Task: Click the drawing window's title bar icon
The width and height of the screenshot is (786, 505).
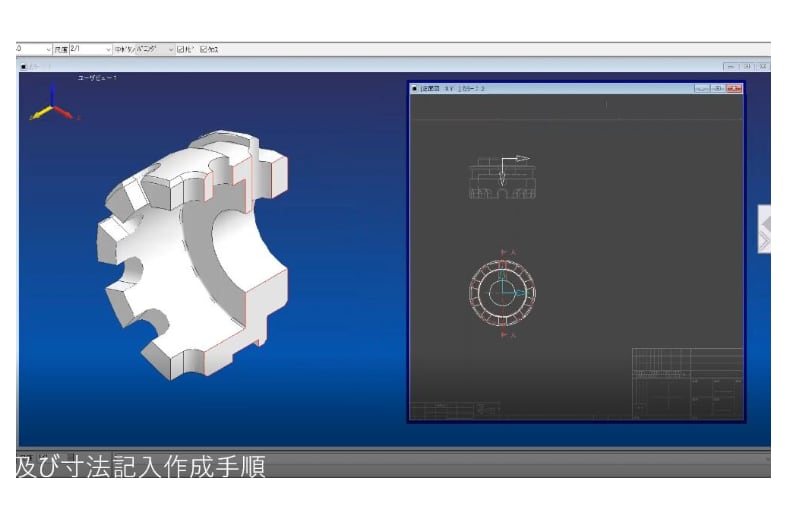Action: tap(415, 88)
